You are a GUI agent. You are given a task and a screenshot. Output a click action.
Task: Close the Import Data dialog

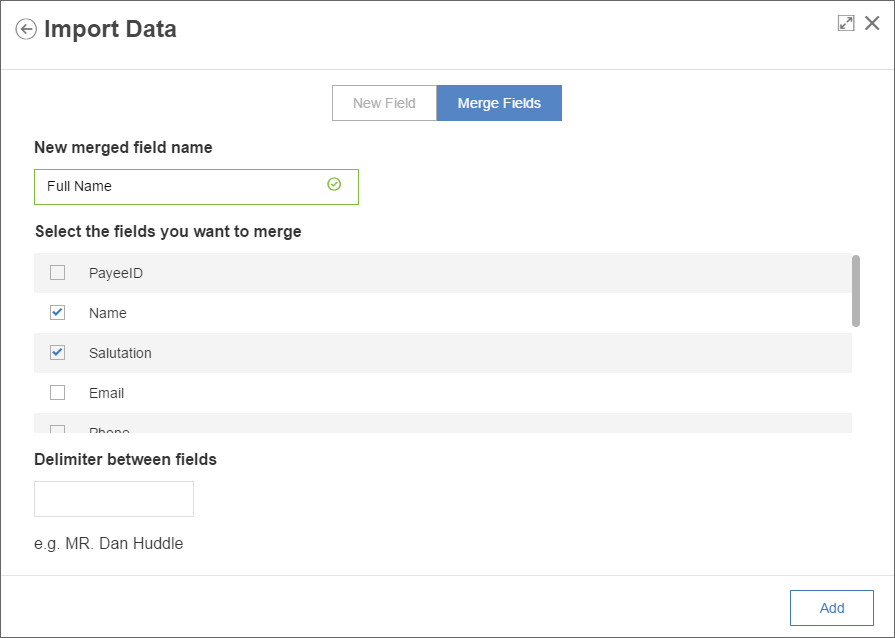tap(872, 23)
